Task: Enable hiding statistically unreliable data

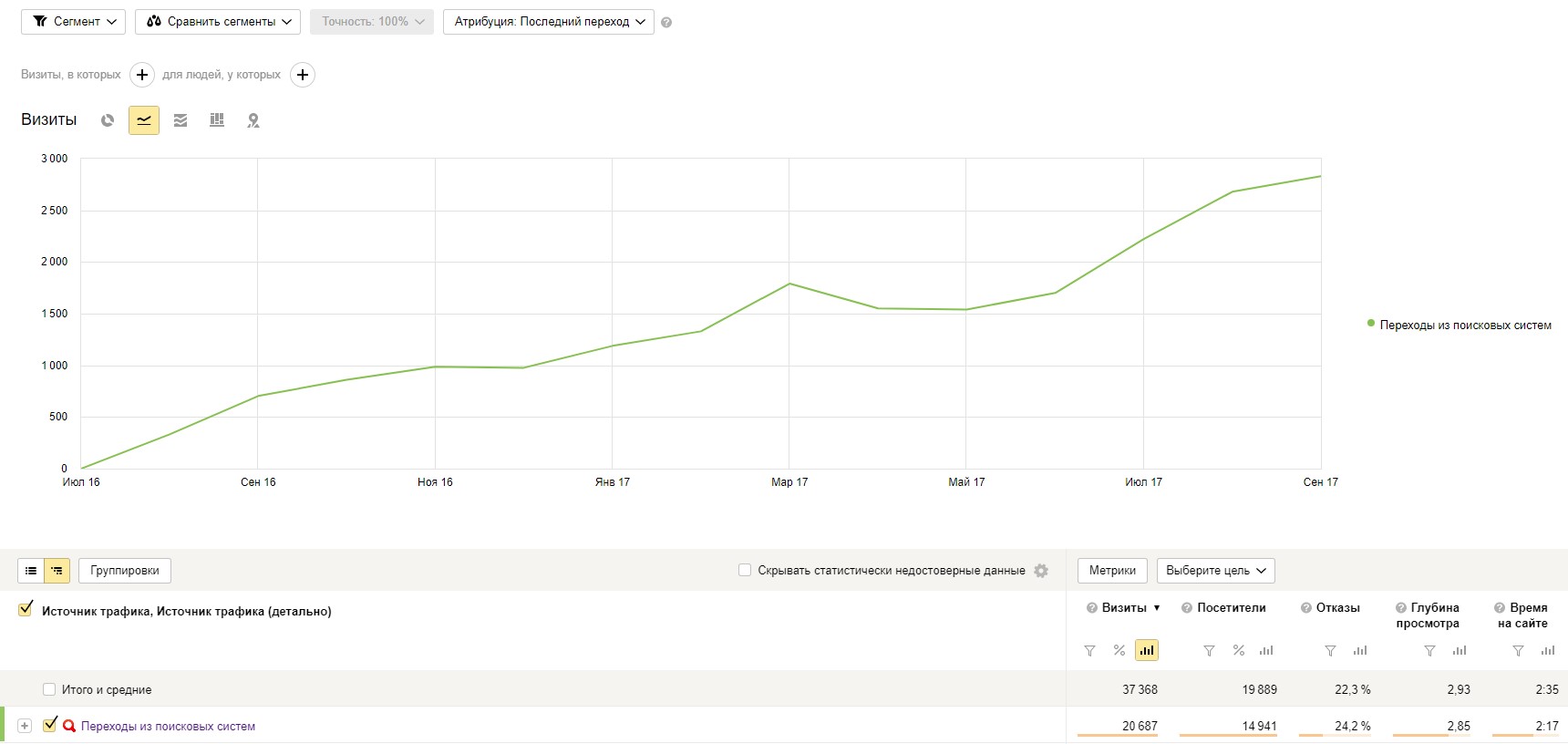Action: [745, 571]
